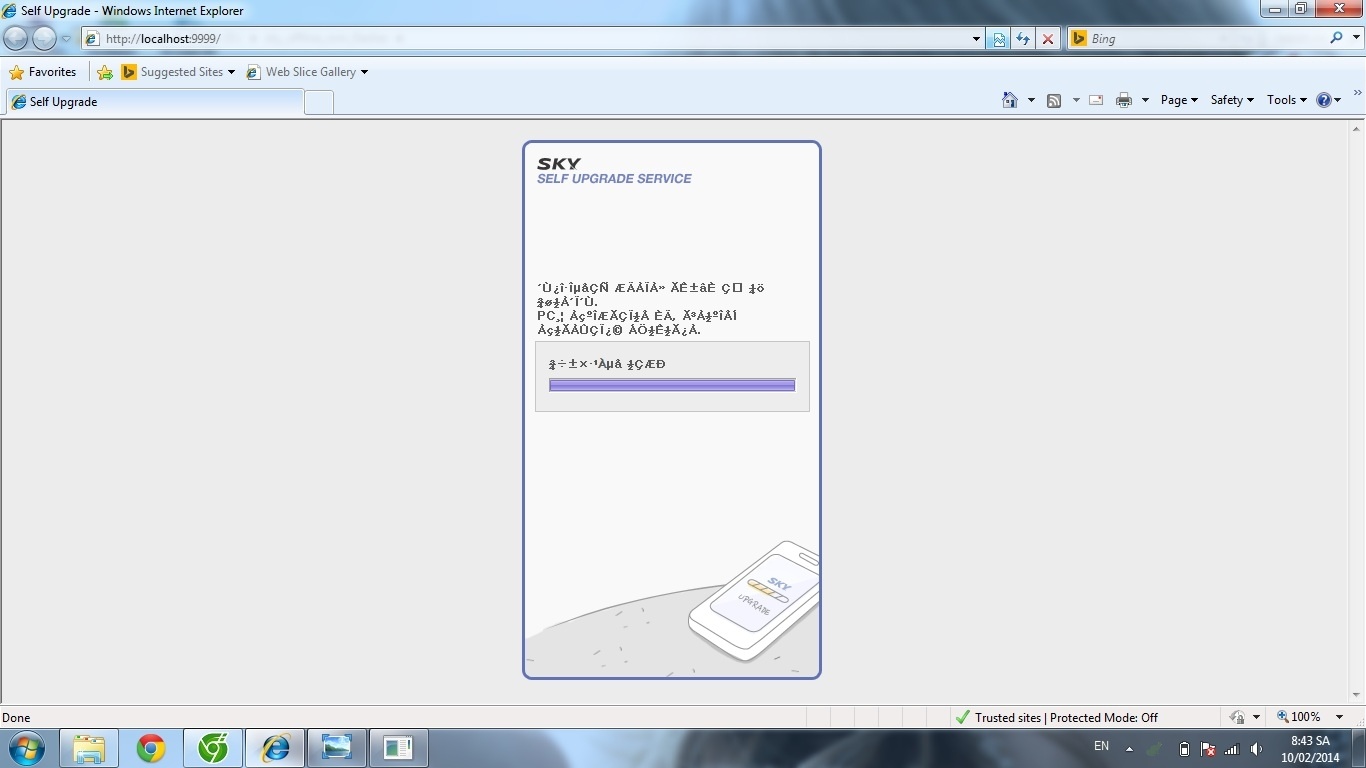Click the localhost:9999 address bar
The height and width of the screenshot is (768, 1366).
click(525, 38)
